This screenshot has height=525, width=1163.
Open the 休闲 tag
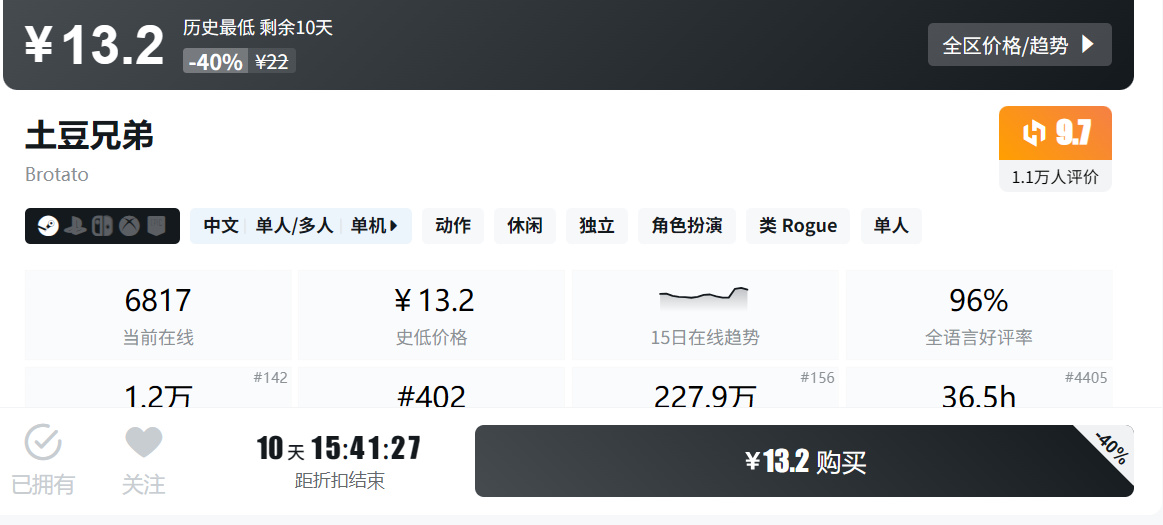tap(524, 226)
